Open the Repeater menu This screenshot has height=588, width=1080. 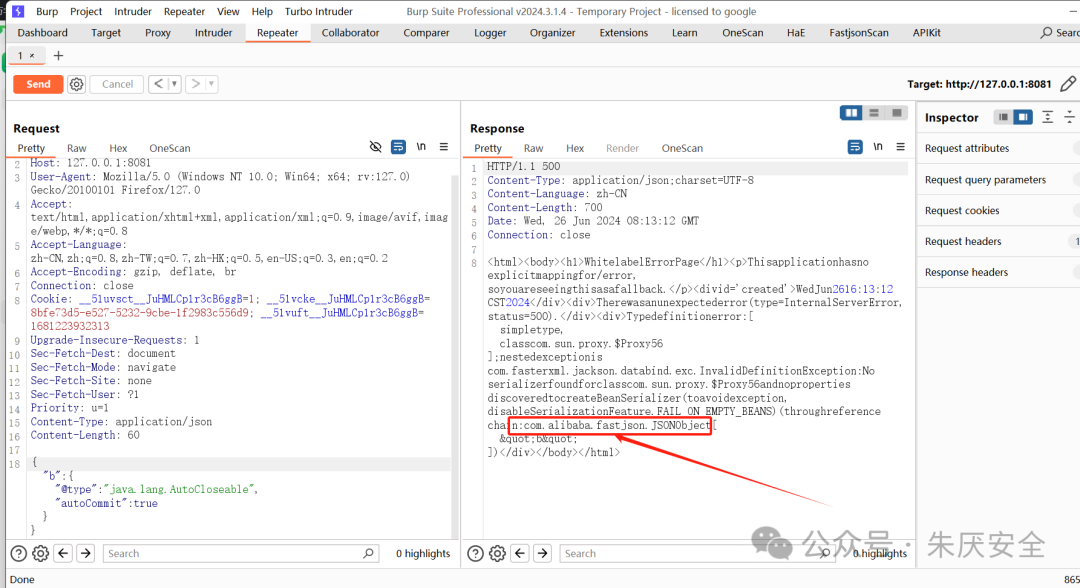[x=184, y=12]
